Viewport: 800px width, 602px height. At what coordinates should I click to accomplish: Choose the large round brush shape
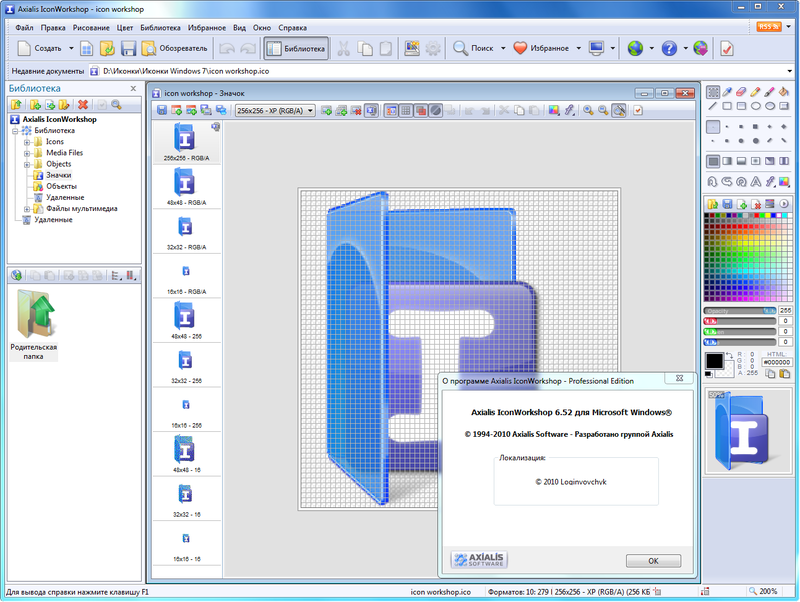(756, 140)
